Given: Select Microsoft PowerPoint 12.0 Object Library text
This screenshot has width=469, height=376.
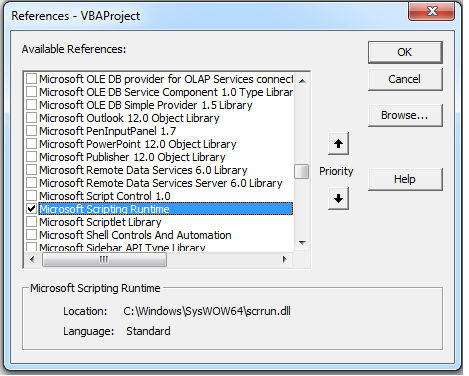Looking at the screenshot, I should pos(138,144).
